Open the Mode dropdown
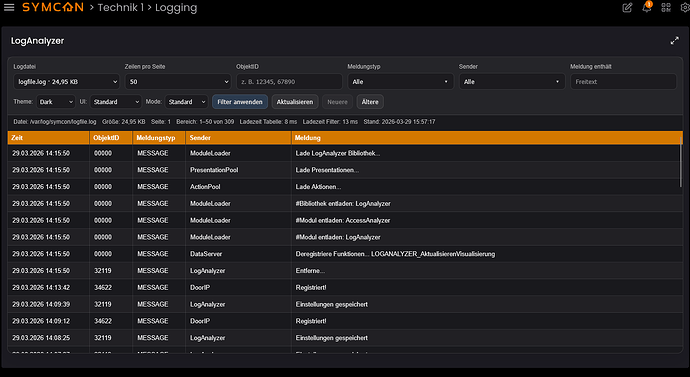The height and width of the screenshot is (377, 690). (x=187, y=102)
